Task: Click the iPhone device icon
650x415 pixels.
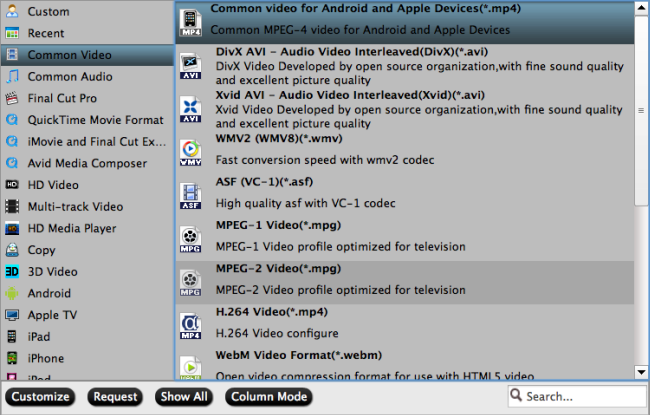Action: click(12, 358)
